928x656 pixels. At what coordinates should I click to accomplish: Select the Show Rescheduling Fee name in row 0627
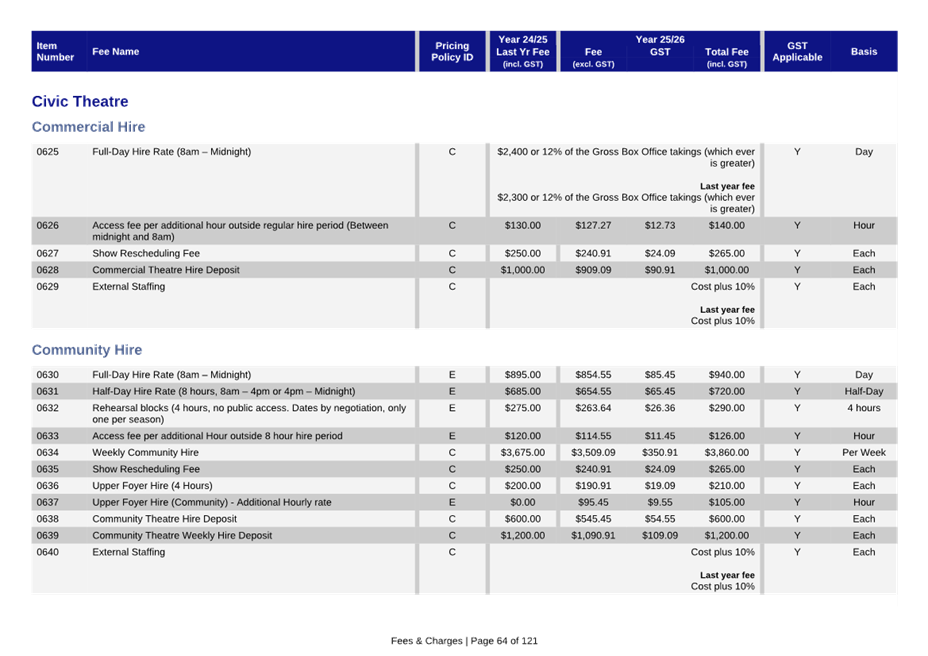pos(146,253)
